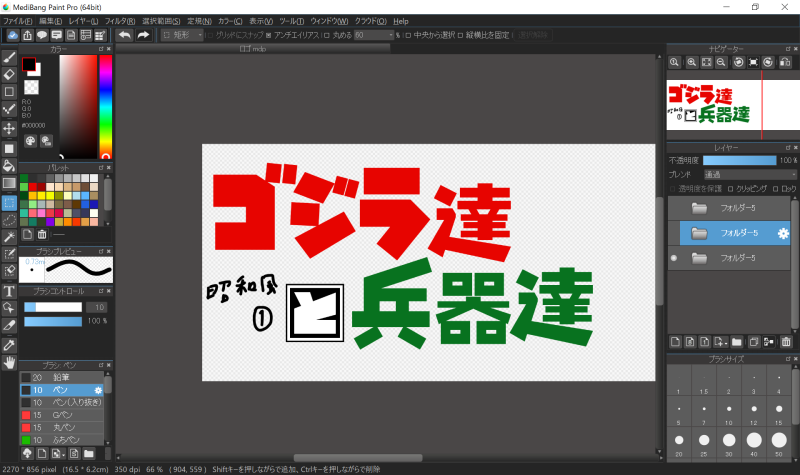This screenshot has height=475, width=800.
Task: Click the ロゴ.mdp document tab
Action: point(253,49)
